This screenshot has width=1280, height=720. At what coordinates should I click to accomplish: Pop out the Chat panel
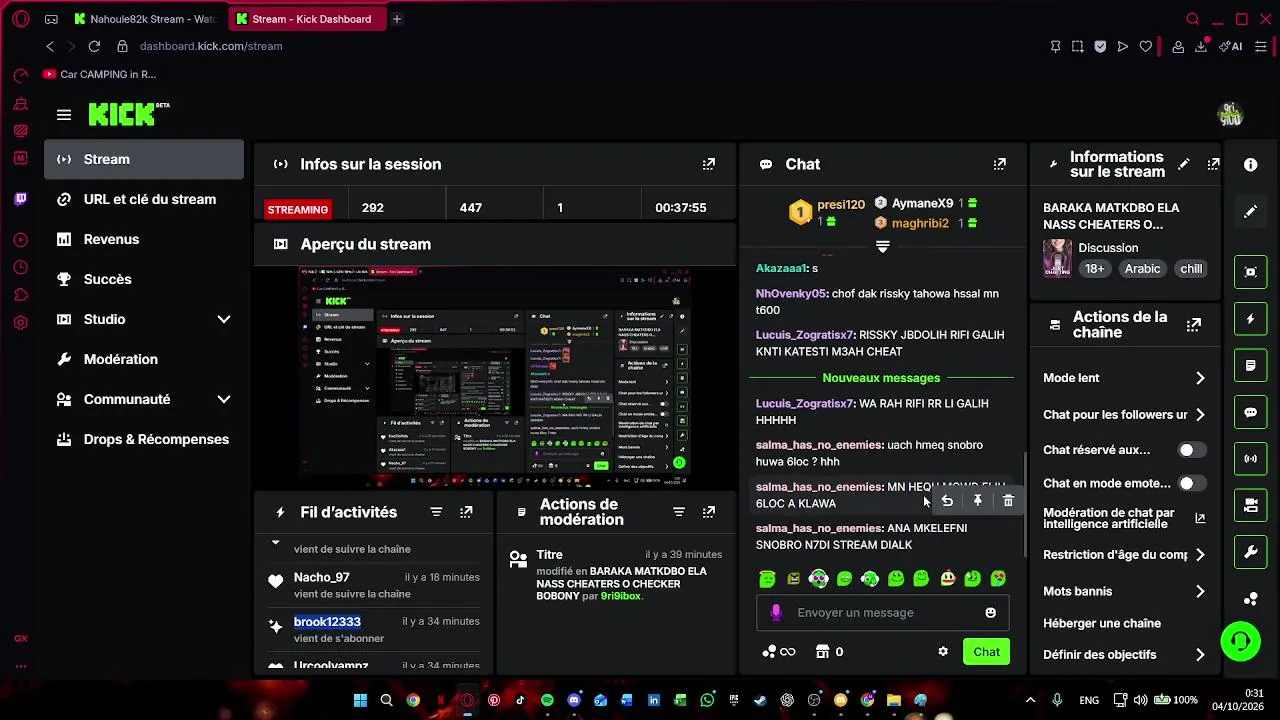[999, 164]
